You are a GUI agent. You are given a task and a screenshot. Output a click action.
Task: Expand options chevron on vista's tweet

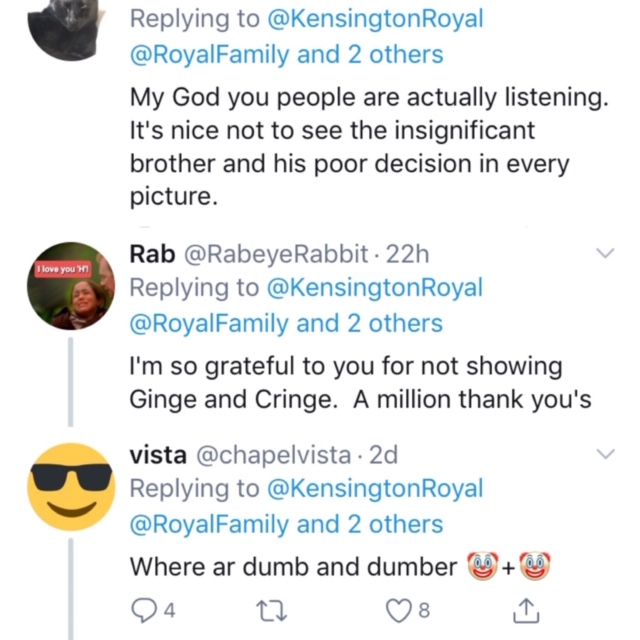coord(605,455)
